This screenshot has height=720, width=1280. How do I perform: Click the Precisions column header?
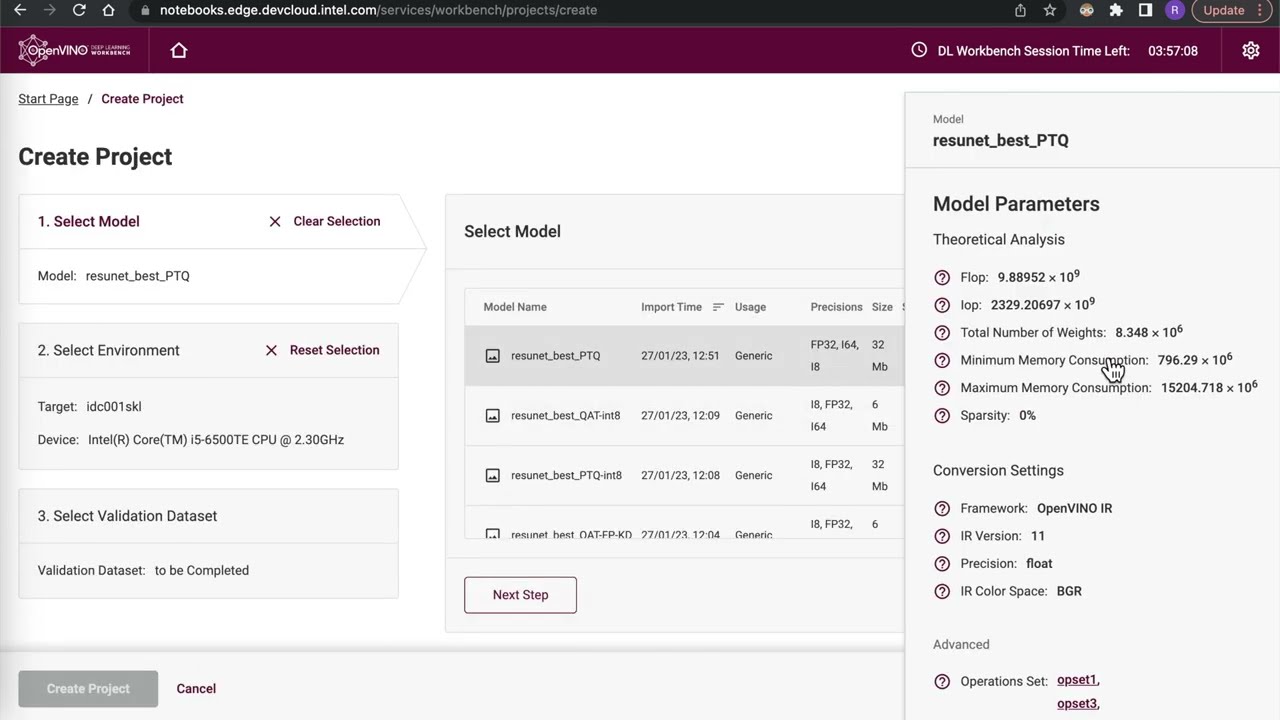click(x=836, y=307)
